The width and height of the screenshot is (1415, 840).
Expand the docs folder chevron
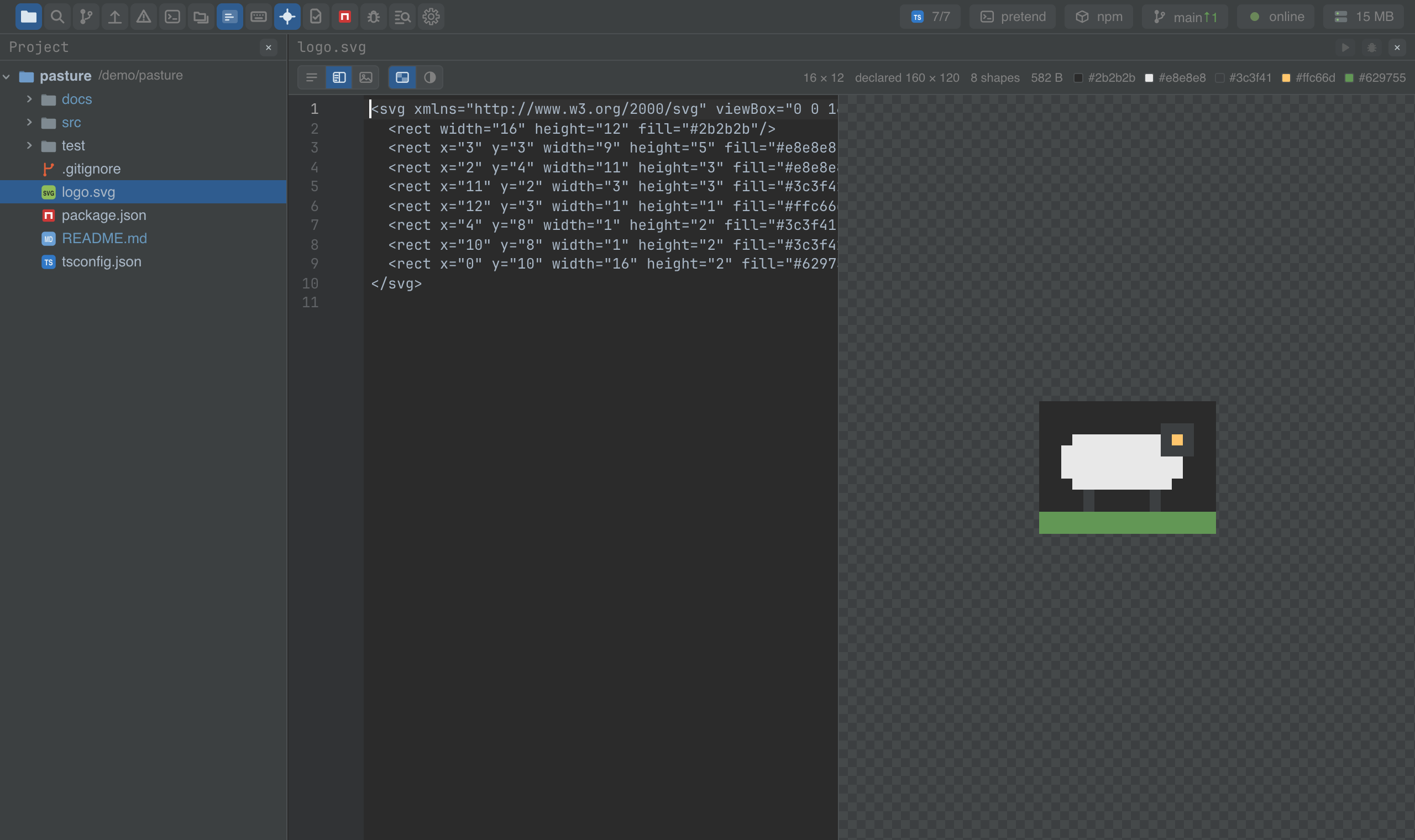29,99
